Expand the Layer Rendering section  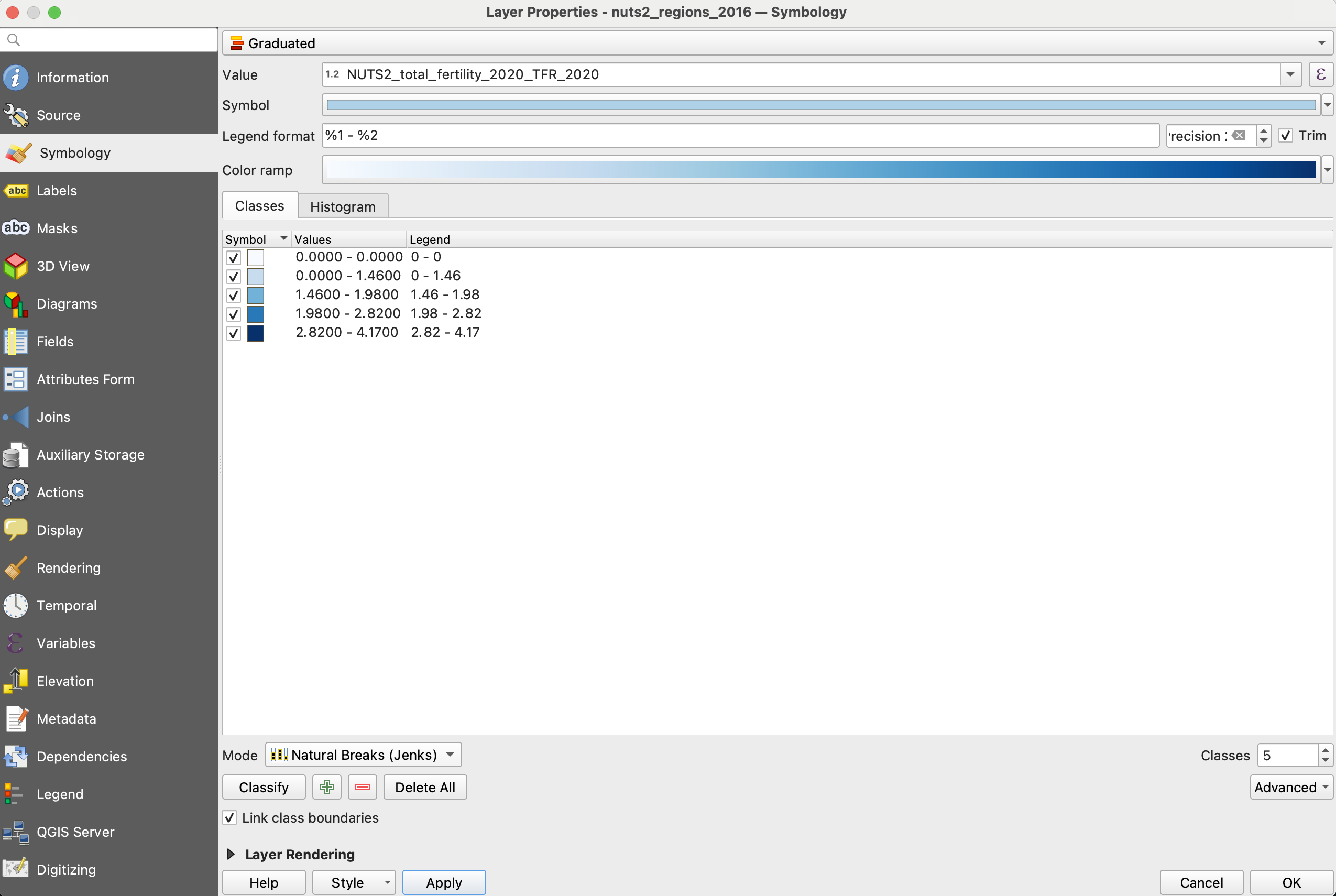[x=231, y=854]
